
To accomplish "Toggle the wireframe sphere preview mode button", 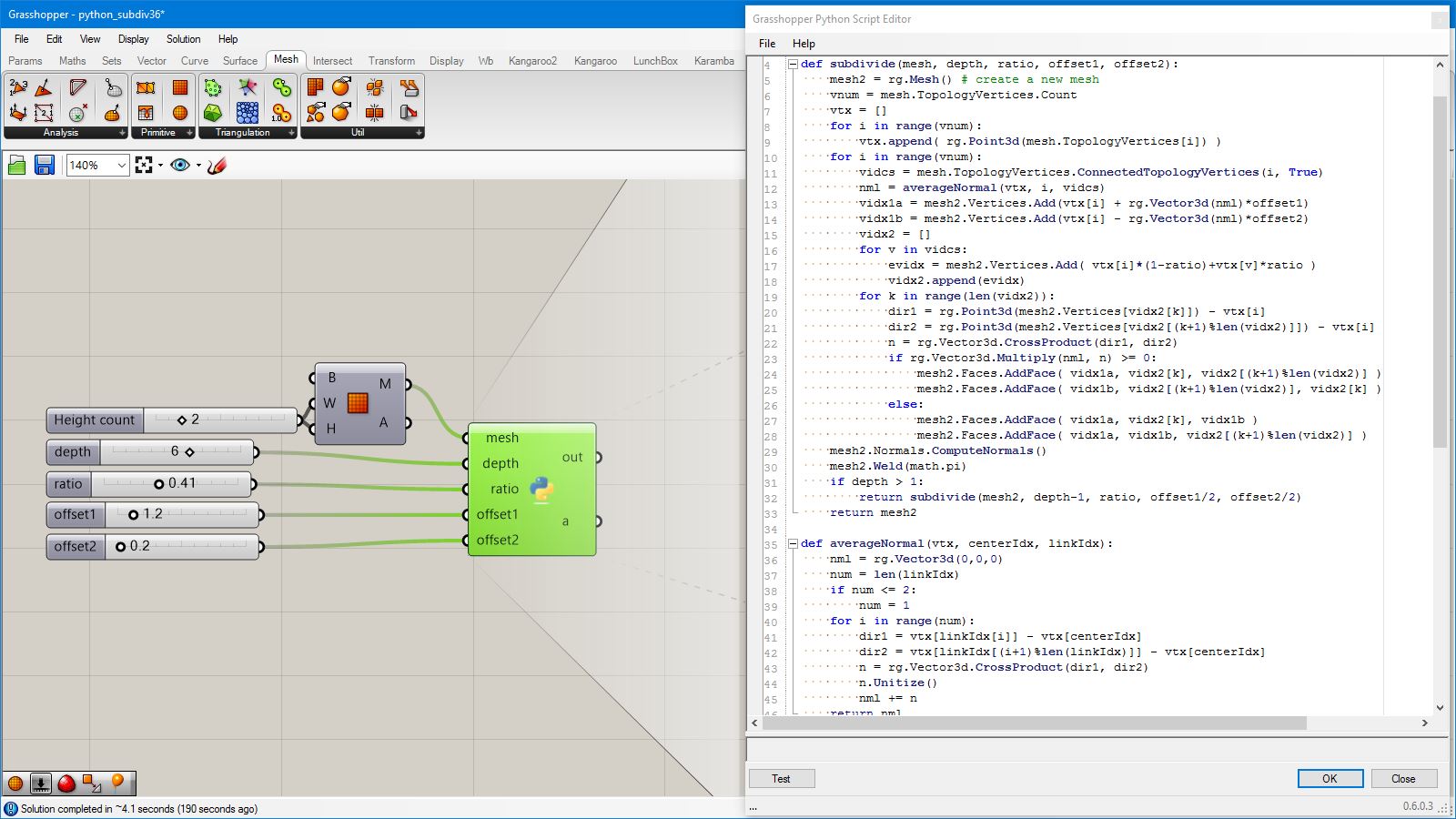I will click(15, 784).
